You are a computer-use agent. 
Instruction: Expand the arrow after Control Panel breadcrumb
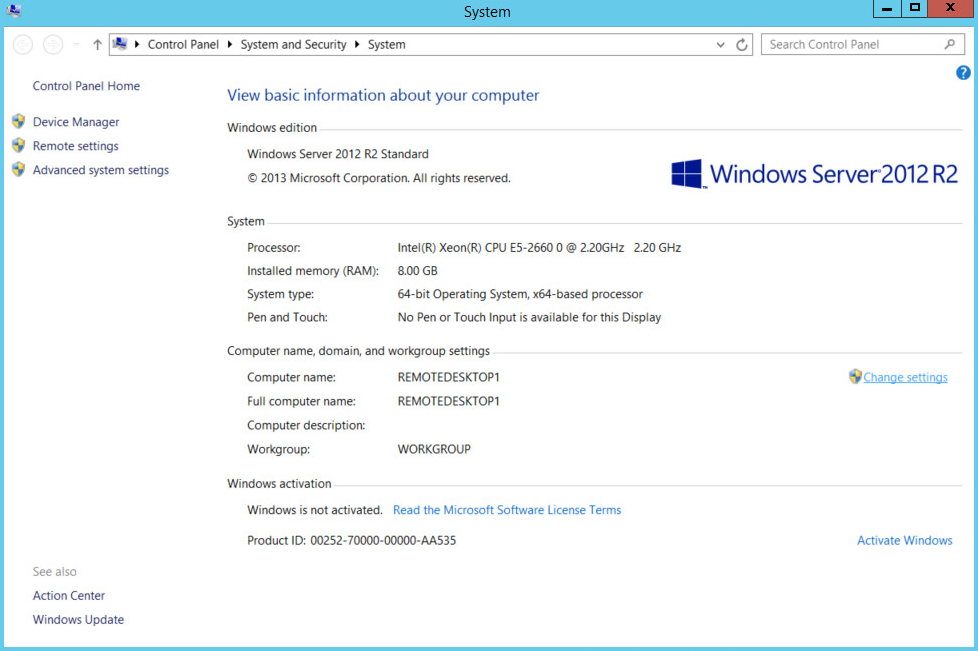tap(230, 44)
